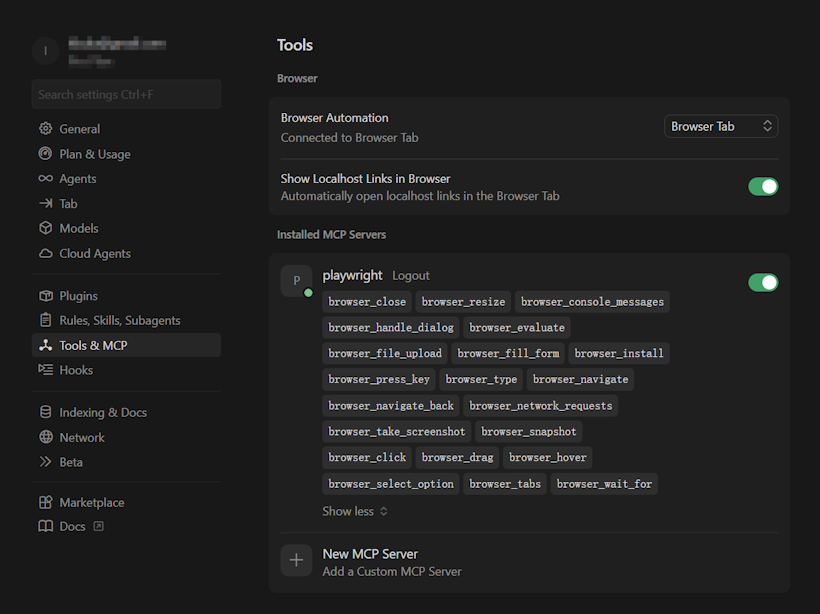Open the Browser Tab dropdown
This screenshot has height=614, width=820.
click(721, 126)
